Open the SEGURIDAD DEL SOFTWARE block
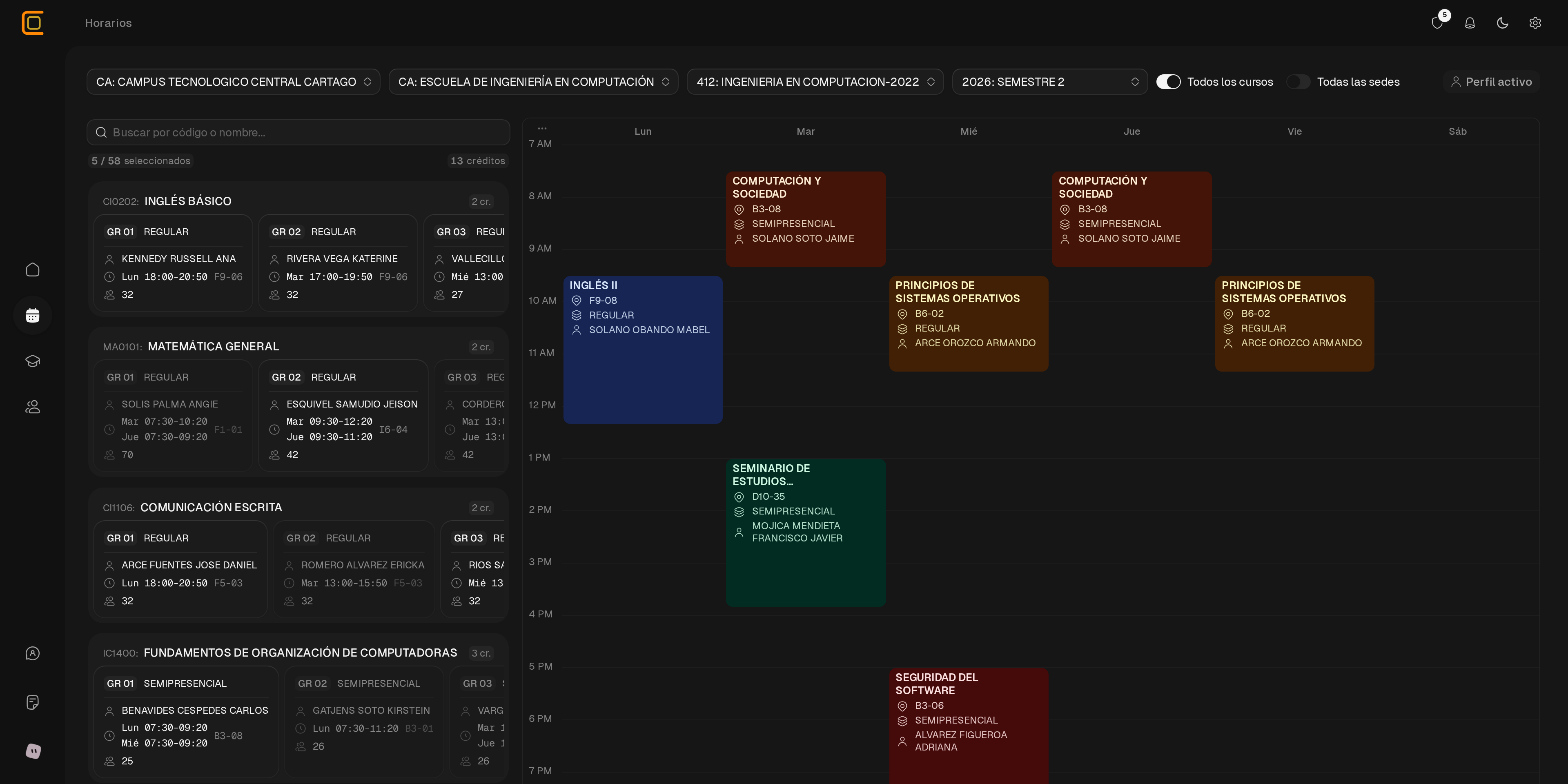 point(969,726)
